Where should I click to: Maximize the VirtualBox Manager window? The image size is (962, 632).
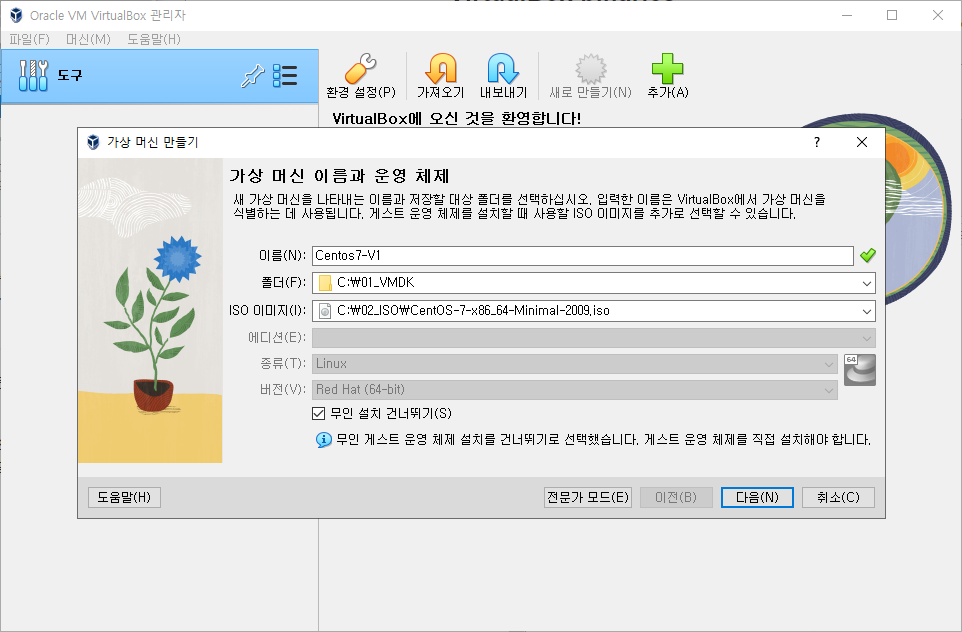click(892, 15)
